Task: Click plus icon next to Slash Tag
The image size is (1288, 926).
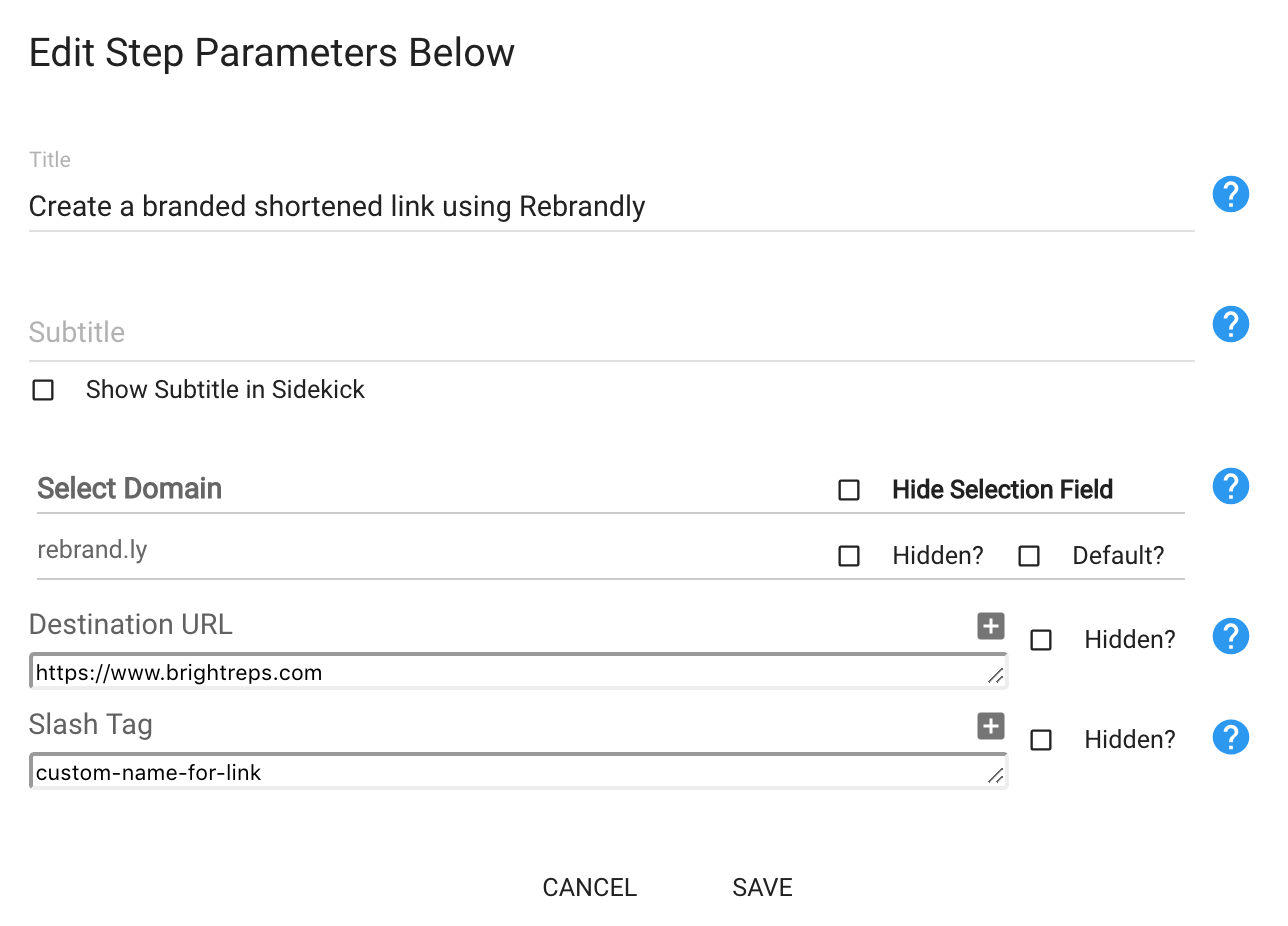Action: pyautogui.click(x=991, y=726)
